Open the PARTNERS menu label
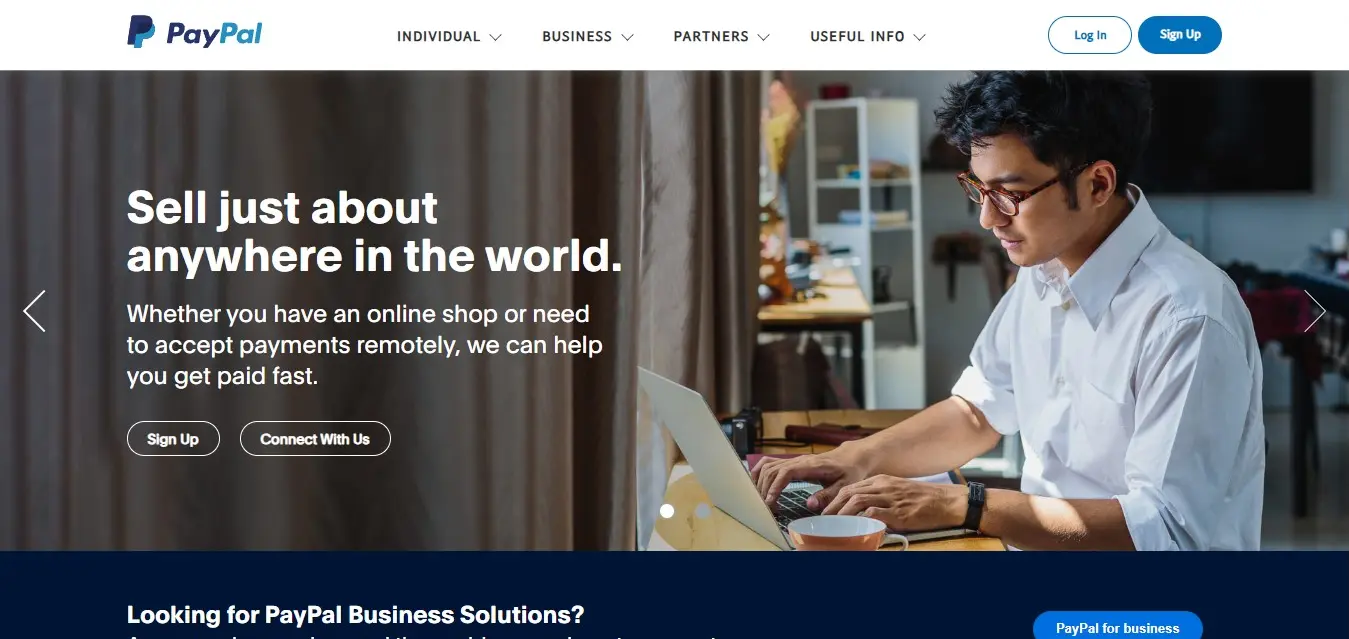This screenshot has height=639, width=1349. click(711, 36)
